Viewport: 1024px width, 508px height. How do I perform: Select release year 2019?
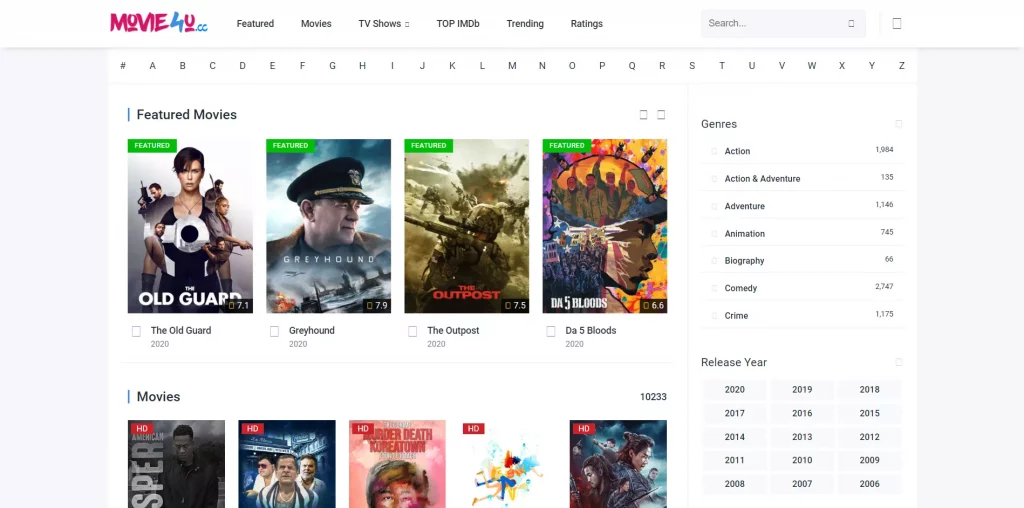coord(802,390)
